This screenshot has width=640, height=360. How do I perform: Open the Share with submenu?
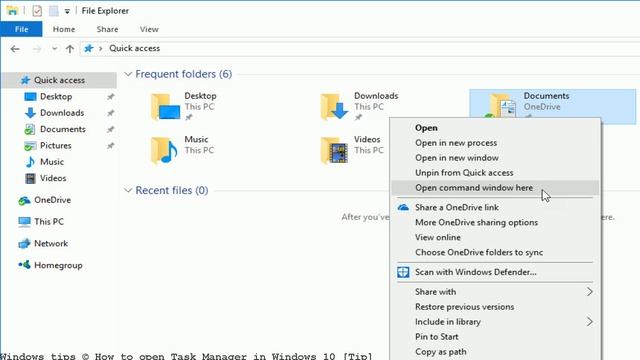[x=495, y=292]
